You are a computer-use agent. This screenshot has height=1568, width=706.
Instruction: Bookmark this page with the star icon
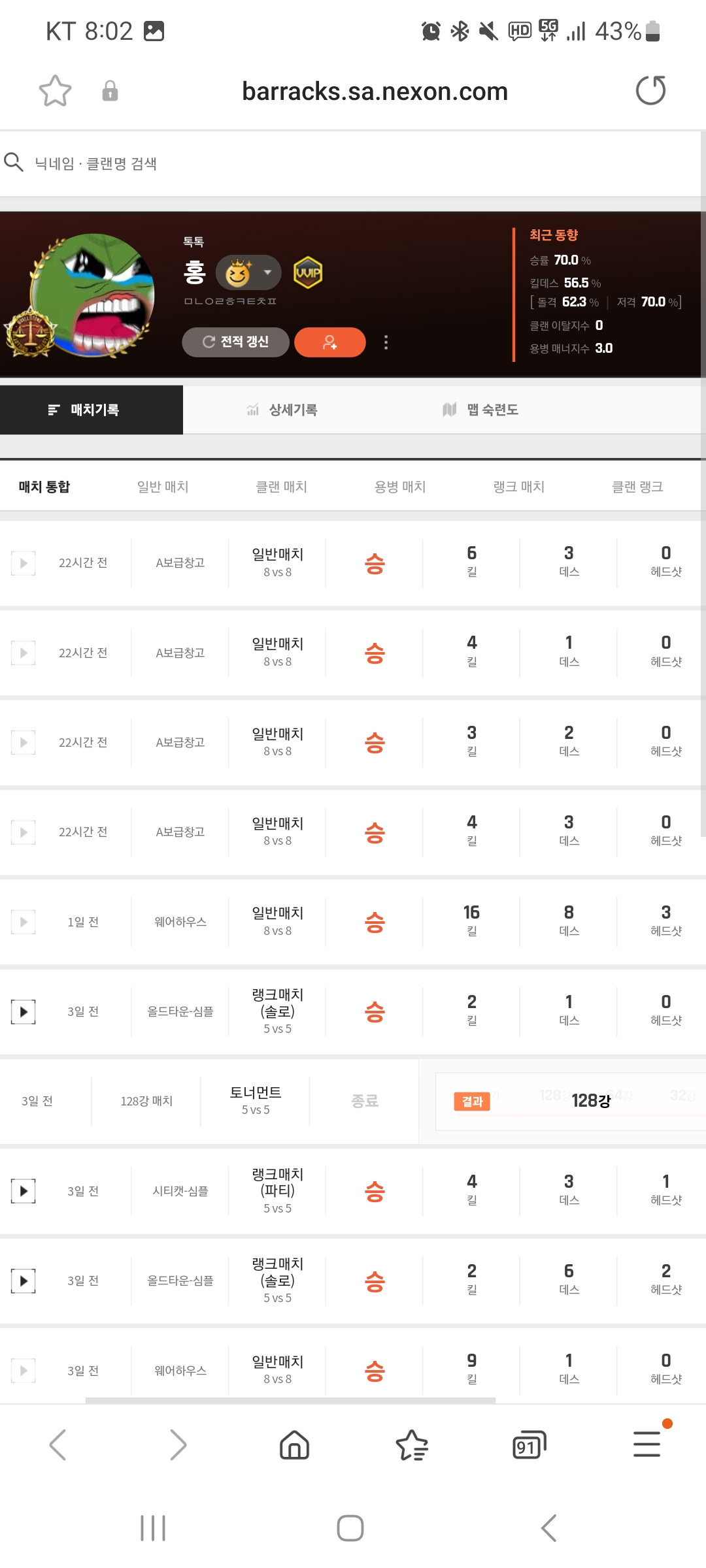click(55, 91)
